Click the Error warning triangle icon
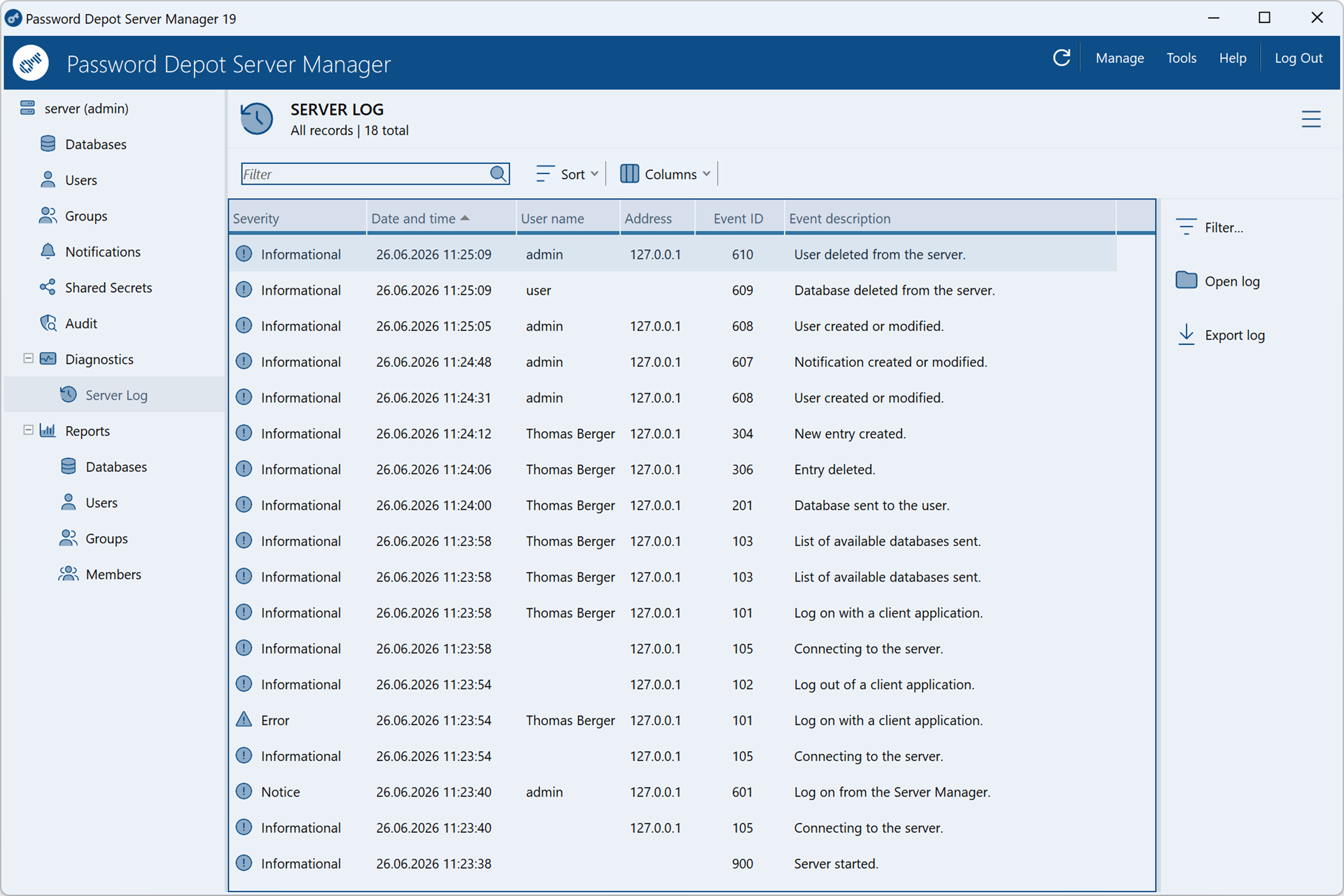The image size is (1344, 896). click(244, 719)
